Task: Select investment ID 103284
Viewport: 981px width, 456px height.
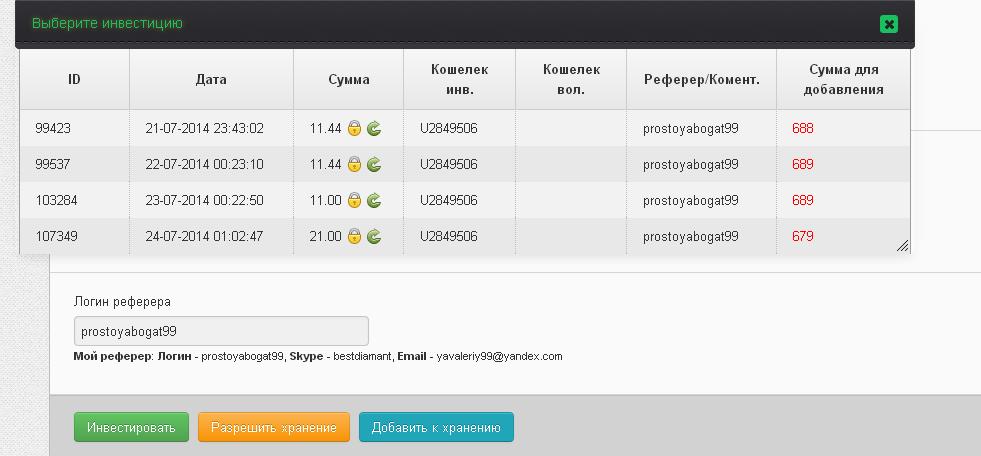Action: coord(56,201)
